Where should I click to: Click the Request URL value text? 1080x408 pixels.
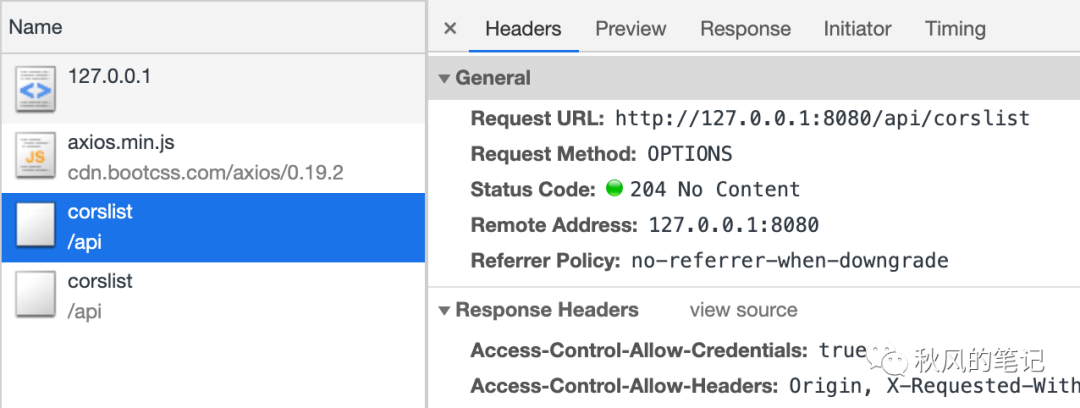tap(822, 118)
